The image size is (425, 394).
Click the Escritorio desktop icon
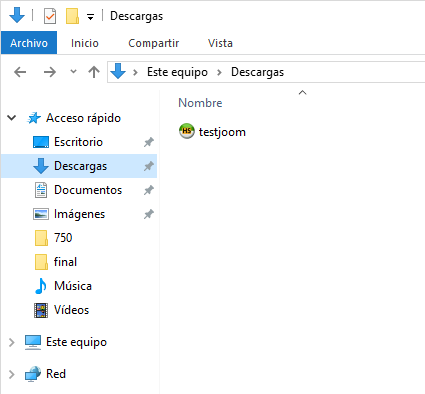coord(41,142)
